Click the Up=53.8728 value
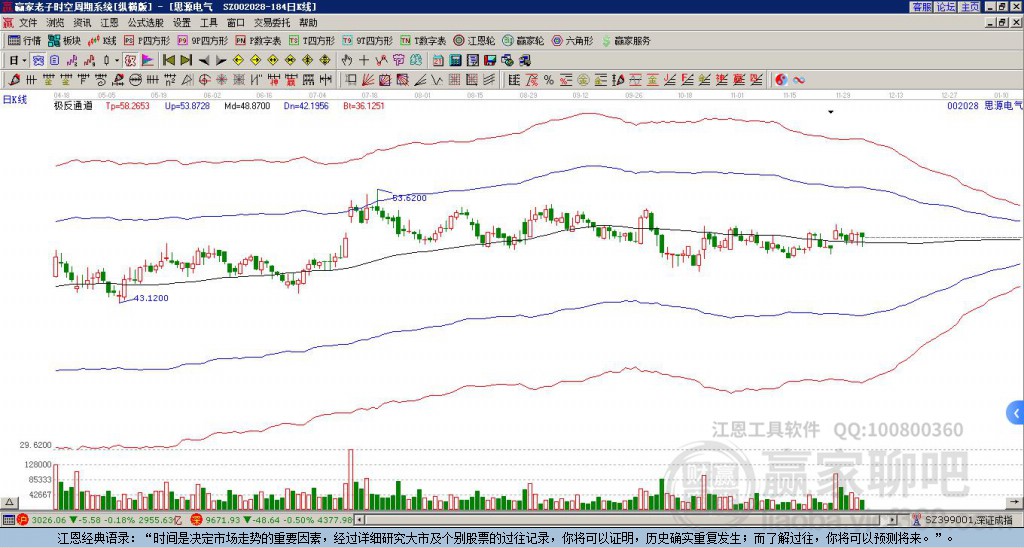This screenshot has width=1024, height=548. (x=187, y=106)
